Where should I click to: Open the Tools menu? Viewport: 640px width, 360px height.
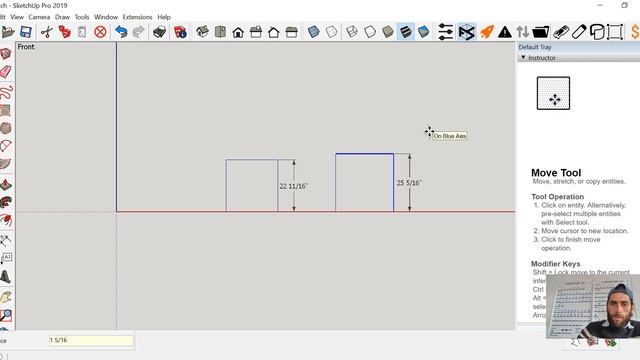click(82, 17)
